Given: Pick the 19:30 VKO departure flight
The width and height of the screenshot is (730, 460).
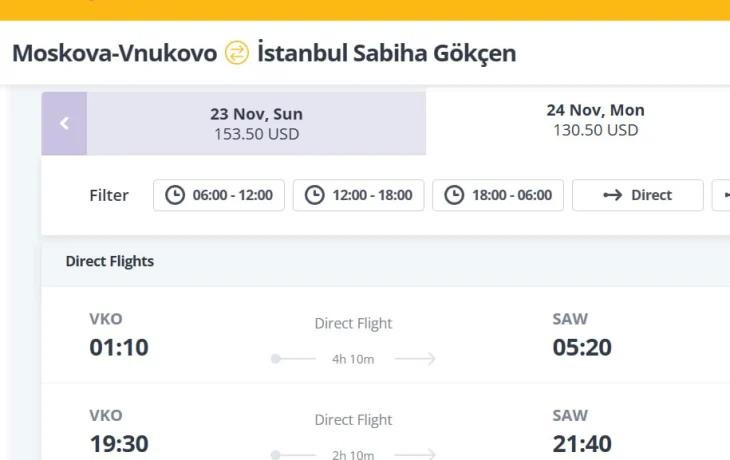Looking at the screenshot, I should point(119,442).
